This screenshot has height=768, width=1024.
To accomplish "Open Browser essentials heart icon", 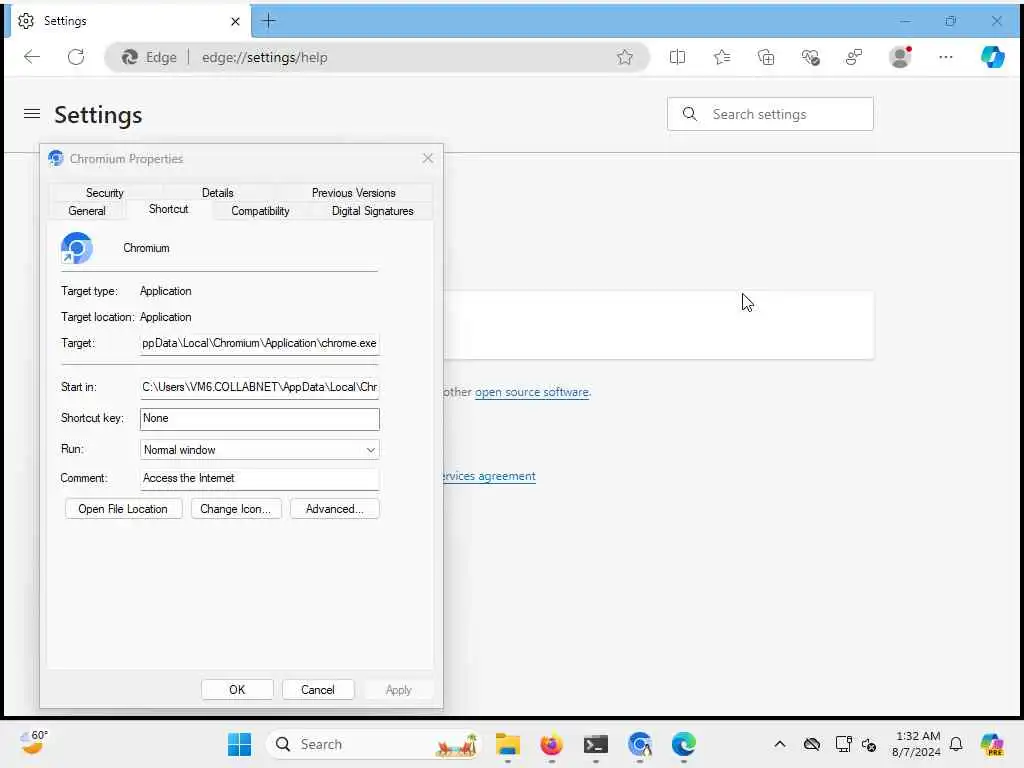I will (810, 57).
